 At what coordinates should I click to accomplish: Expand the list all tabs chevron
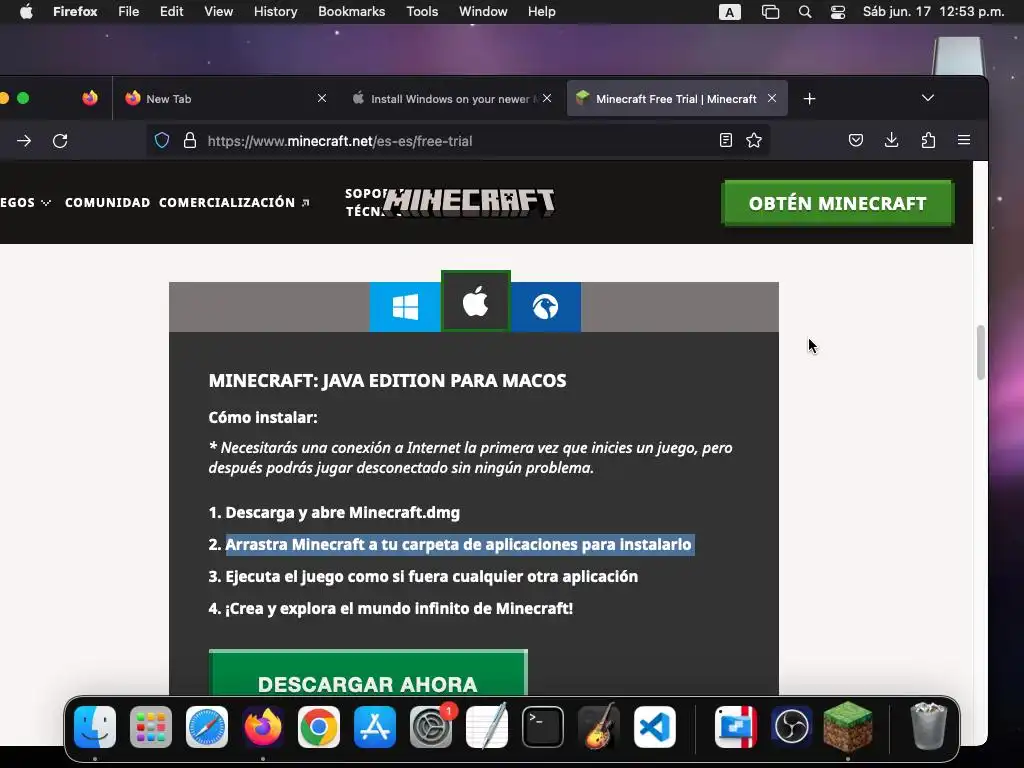(x=927, y=98)
